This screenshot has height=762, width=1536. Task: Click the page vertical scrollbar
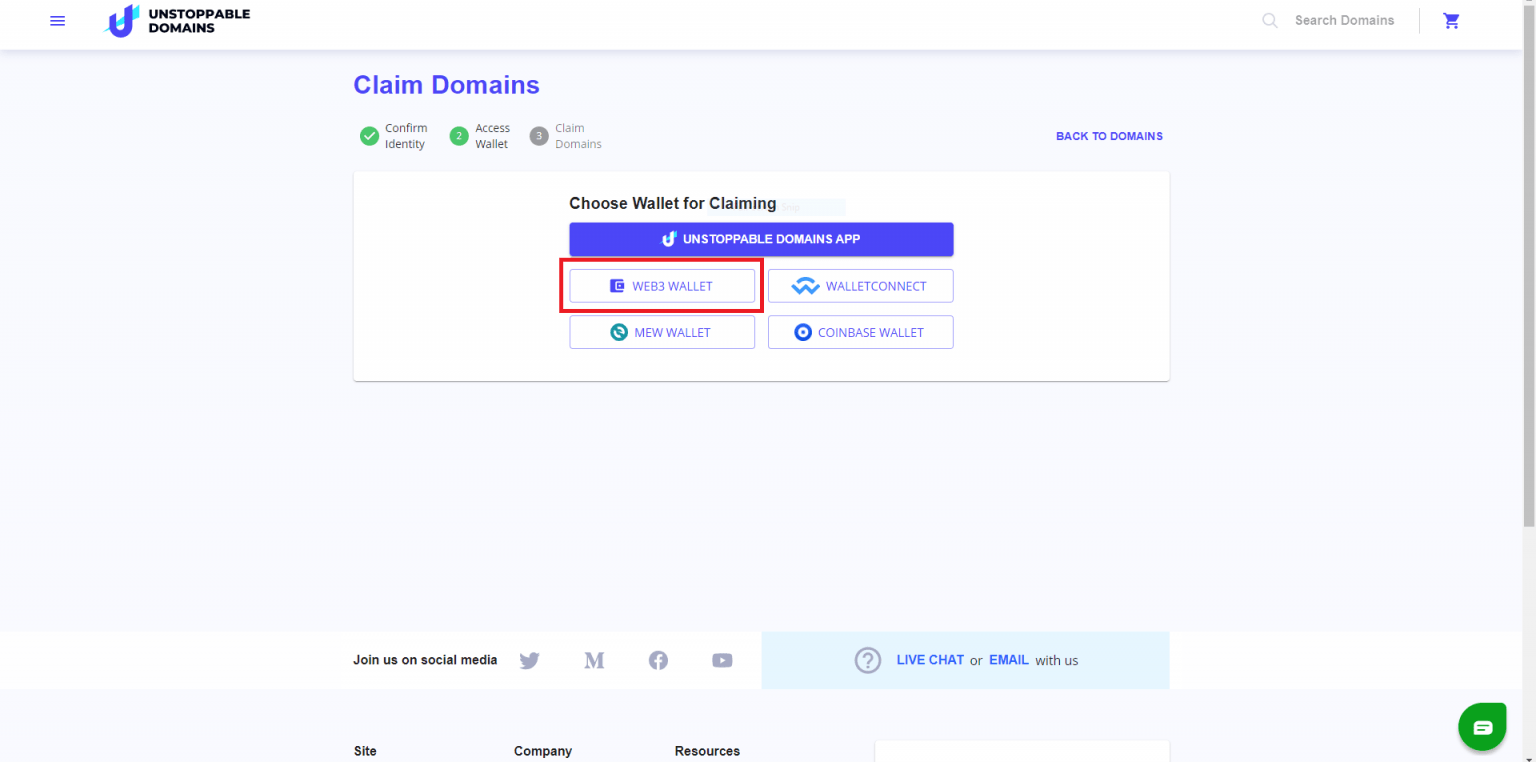pos(1528,264)
